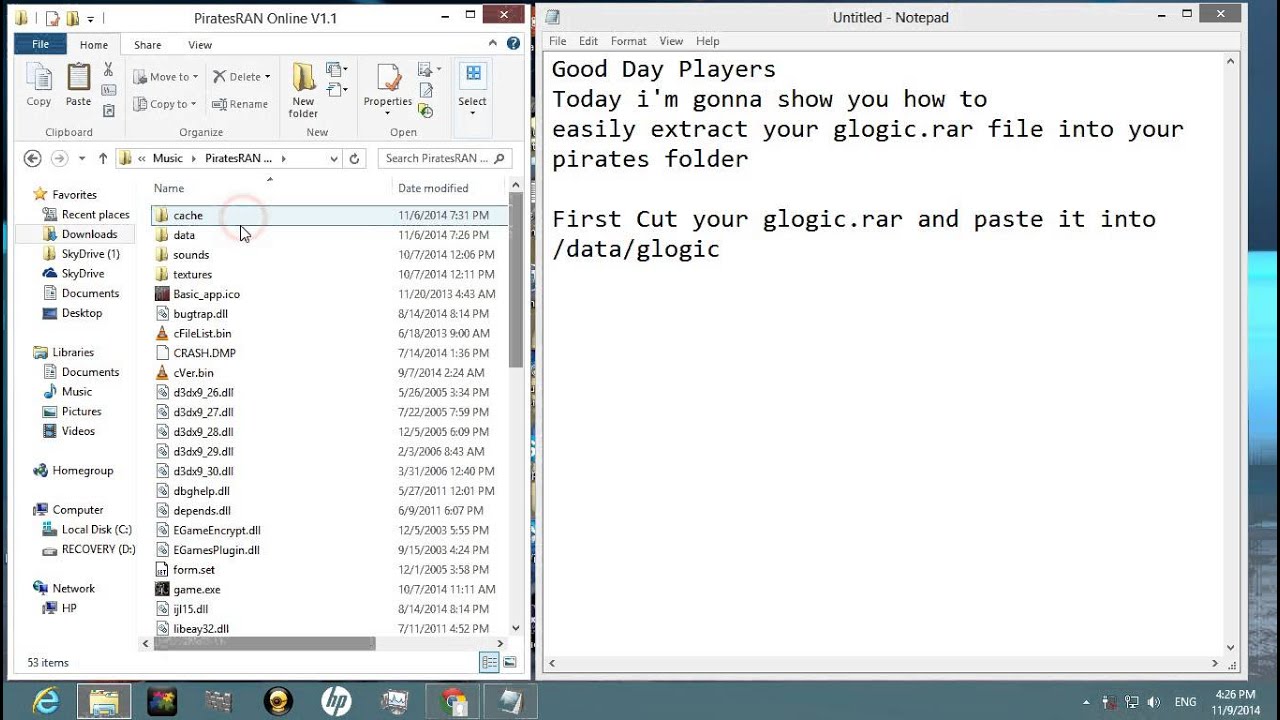Open the Notepad Format menu
This screenshot has width=1280, height=720.
pyautogui.click(x=629, y=41)
